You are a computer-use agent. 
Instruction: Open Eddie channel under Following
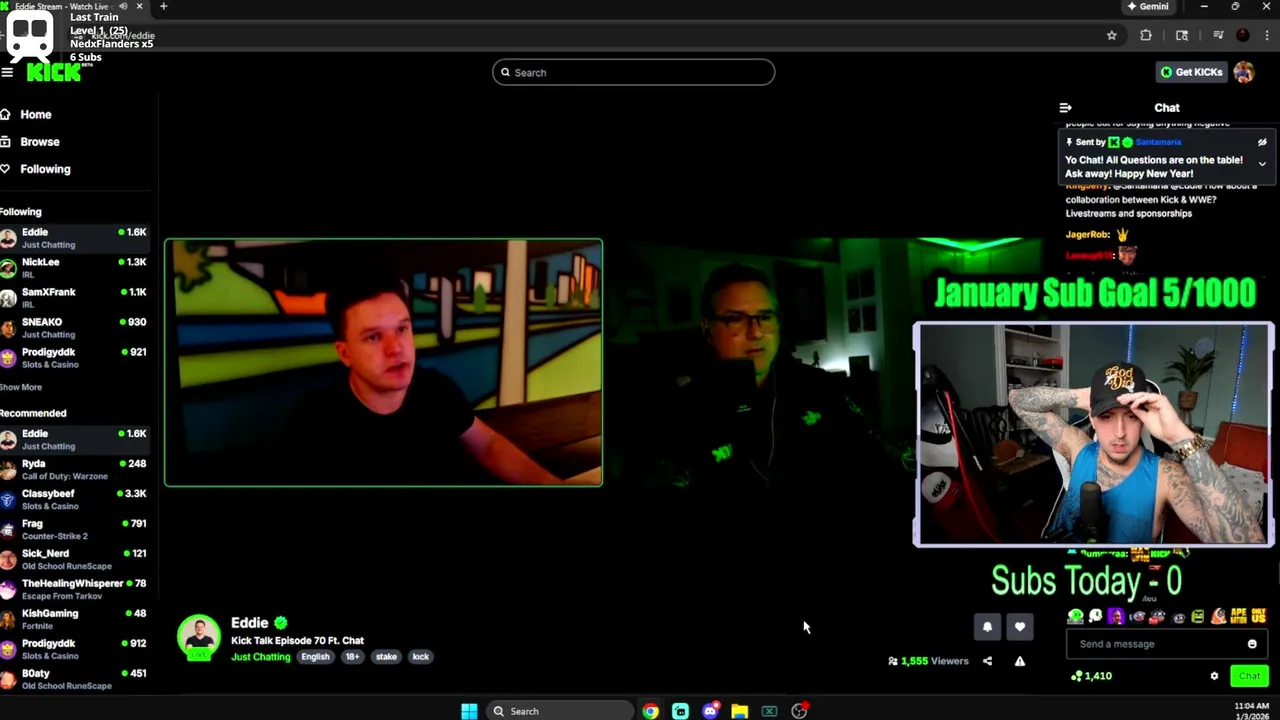tap(75, 238)
